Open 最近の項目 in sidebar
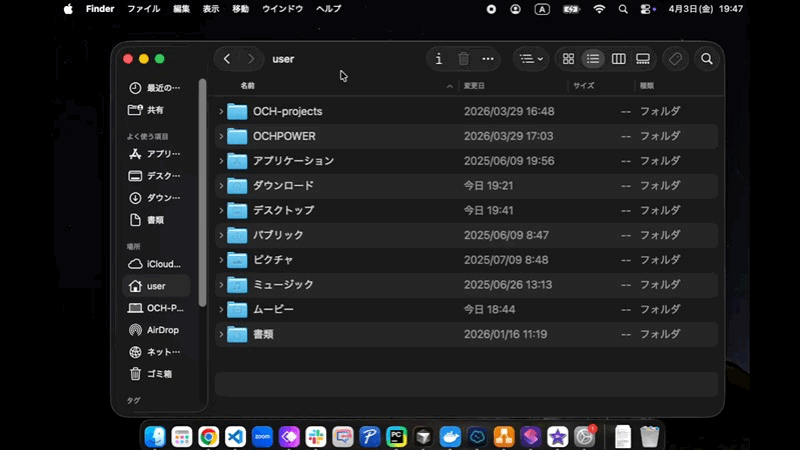 [x=155, y=88]
